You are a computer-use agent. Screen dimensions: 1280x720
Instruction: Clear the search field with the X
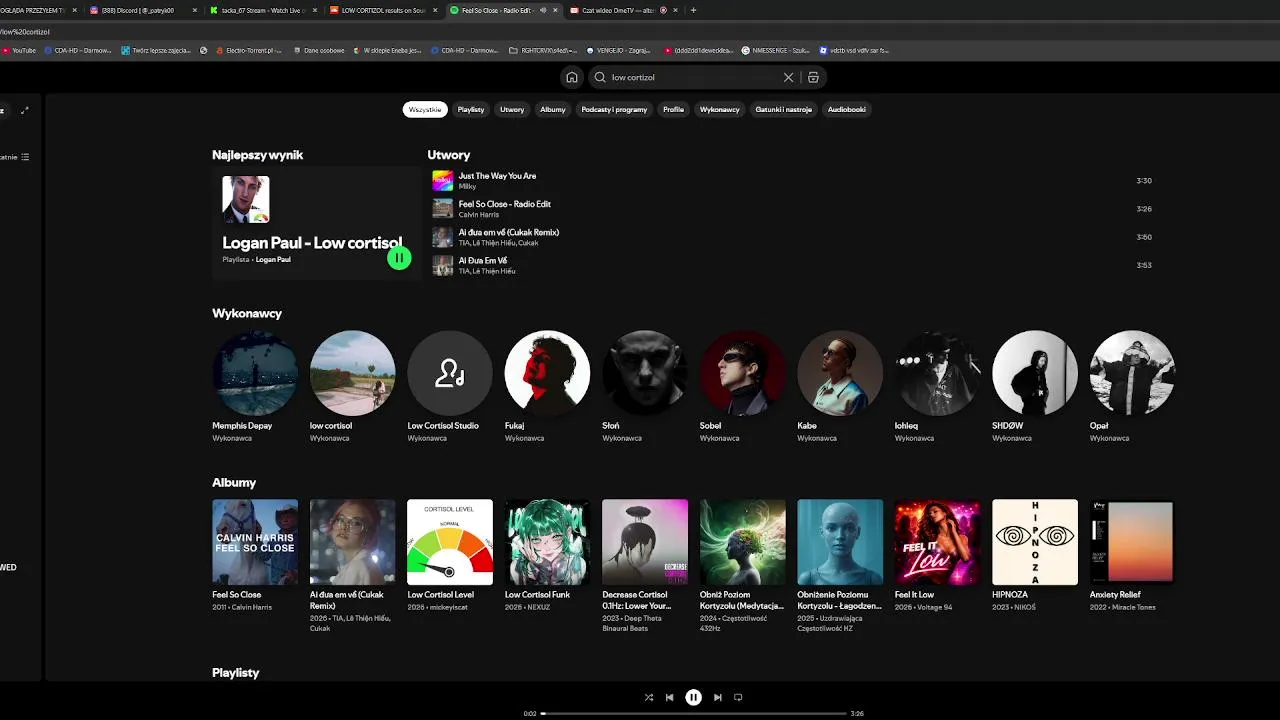(788, 77)
